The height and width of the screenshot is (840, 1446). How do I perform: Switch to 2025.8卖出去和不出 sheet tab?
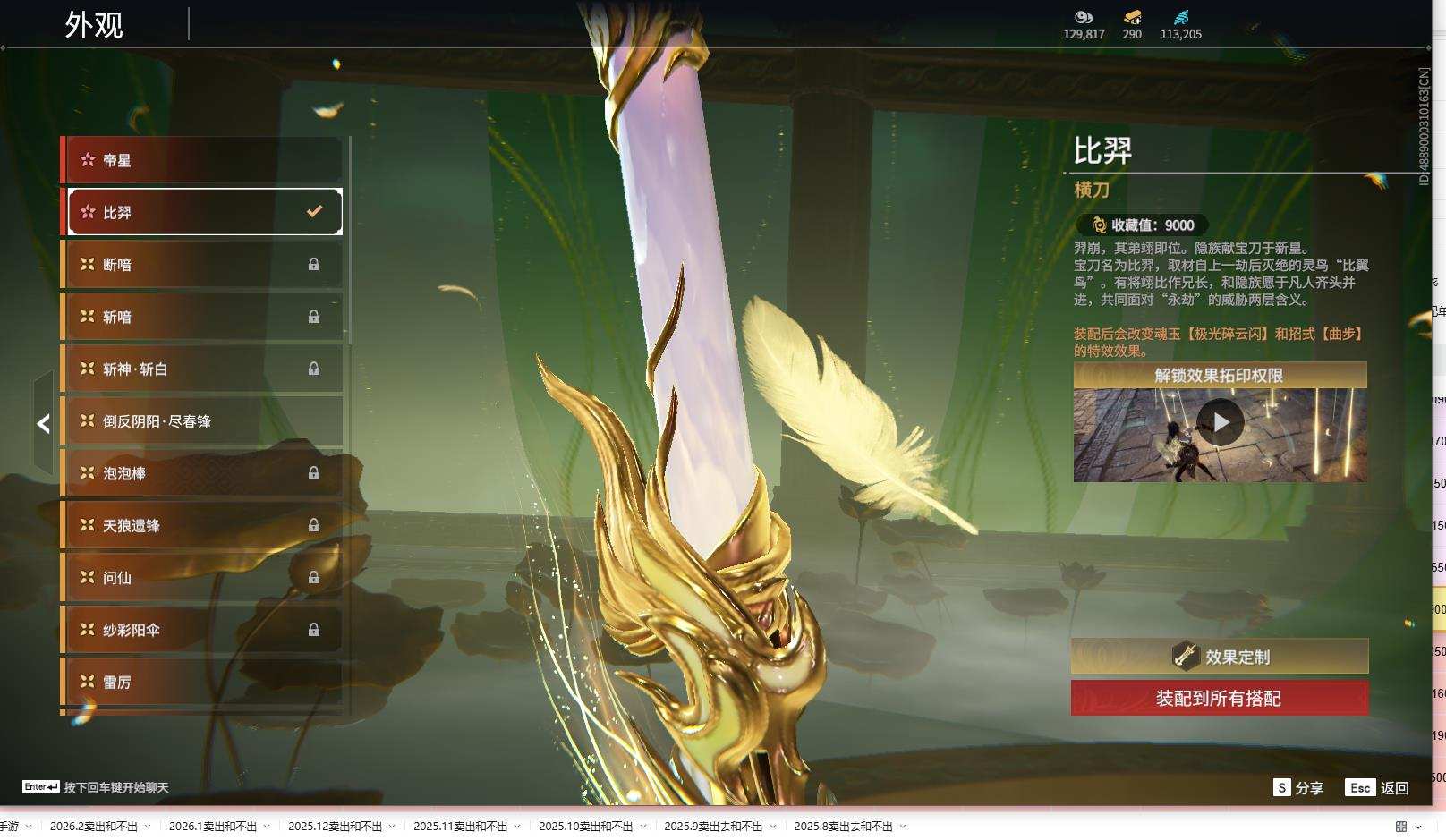pyautogui.click(x=844, y=827)
